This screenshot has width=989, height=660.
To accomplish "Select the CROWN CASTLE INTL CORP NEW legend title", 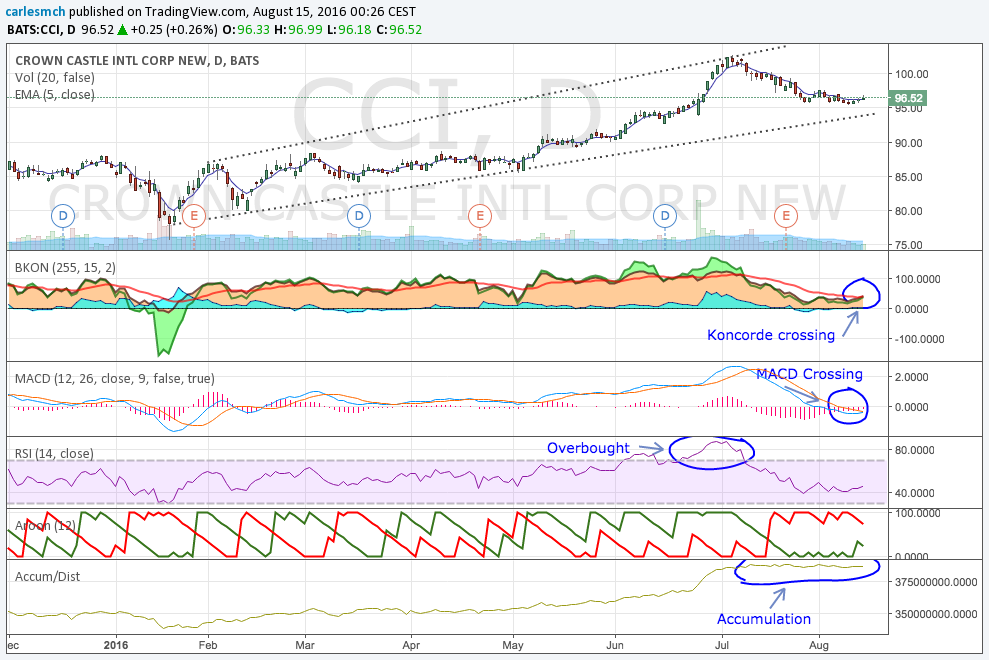I will coord(137,61).
